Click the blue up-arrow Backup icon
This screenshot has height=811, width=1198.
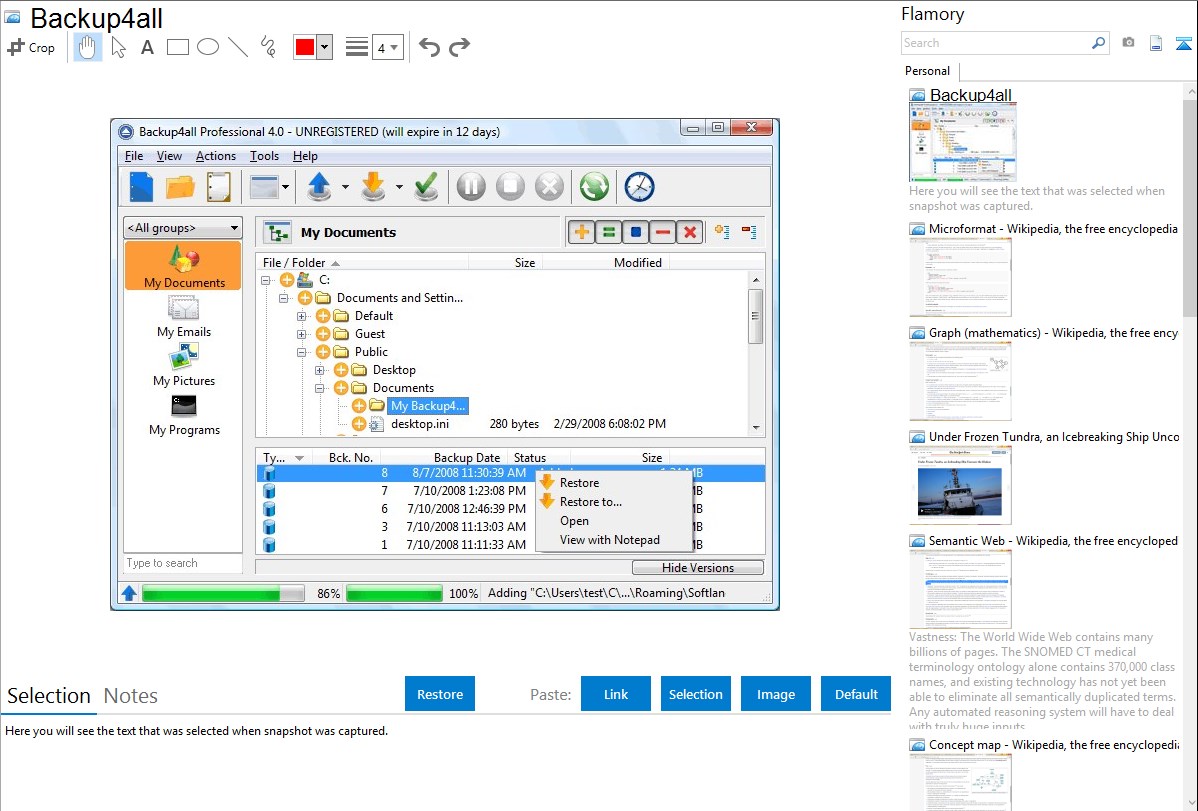click(319, 187)
